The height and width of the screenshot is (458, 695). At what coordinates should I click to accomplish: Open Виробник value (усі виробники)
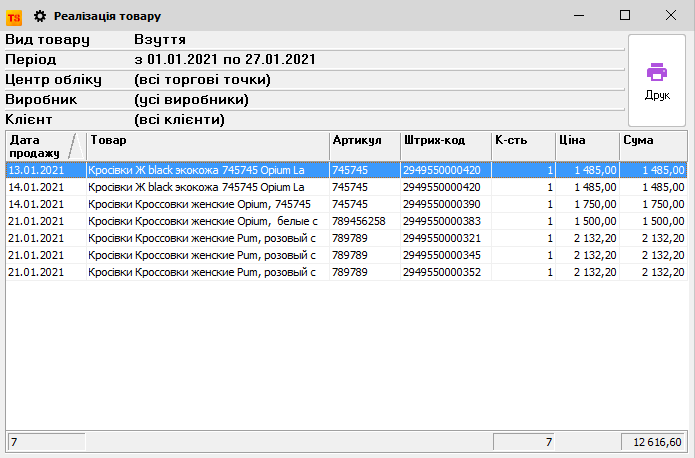(191, 100)
